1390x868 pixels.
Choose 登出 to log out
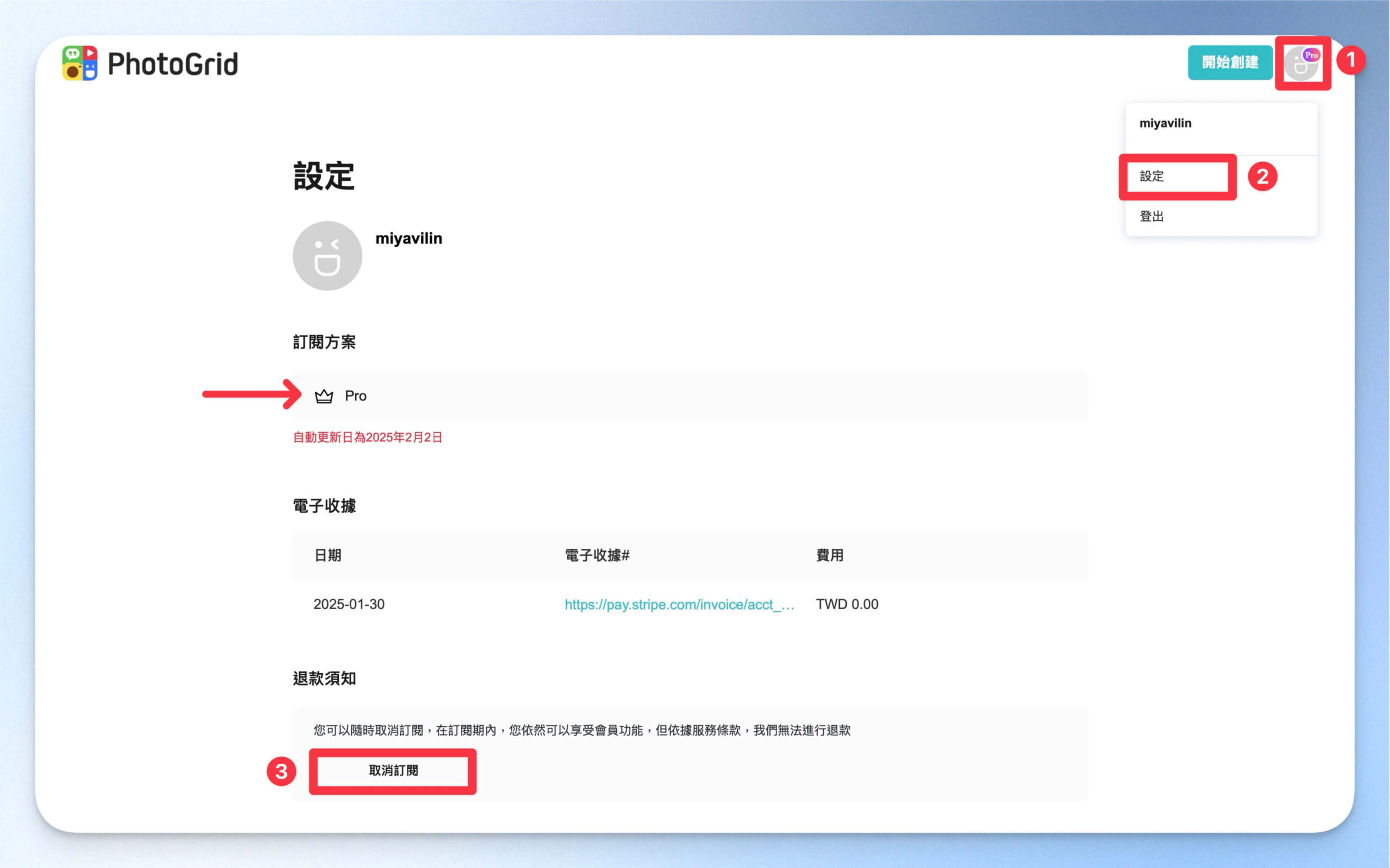(1151, 217)
